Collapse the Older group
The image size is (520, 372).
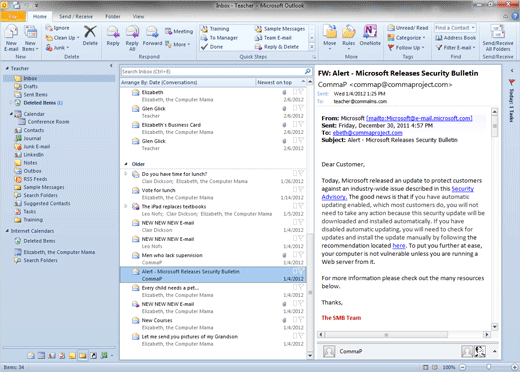[126, 164]
